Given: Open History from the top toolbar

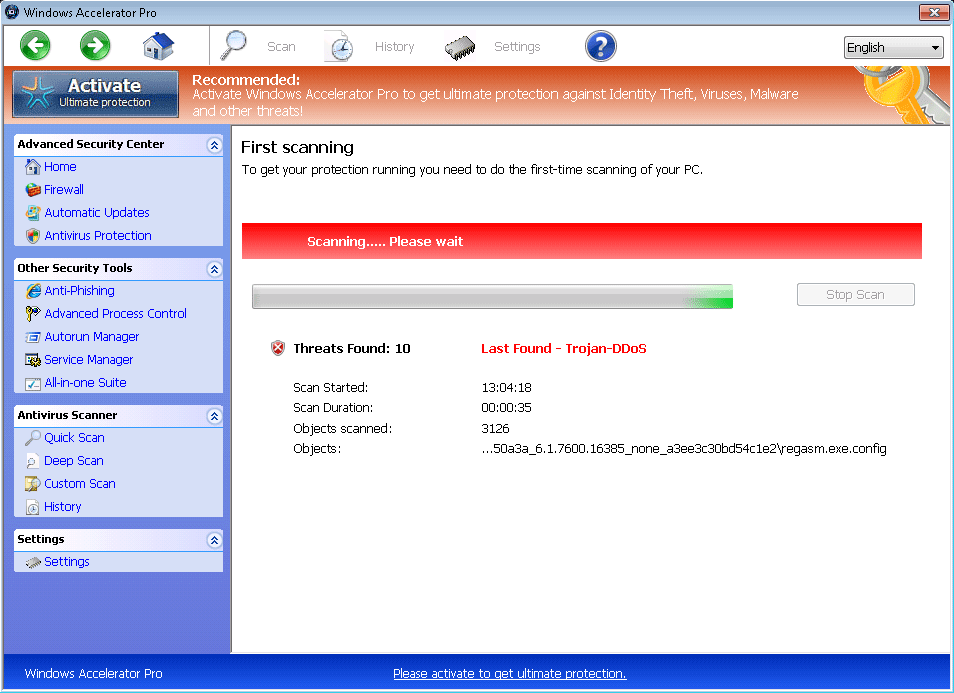Looking at the screenshot, I should point(340,47).
